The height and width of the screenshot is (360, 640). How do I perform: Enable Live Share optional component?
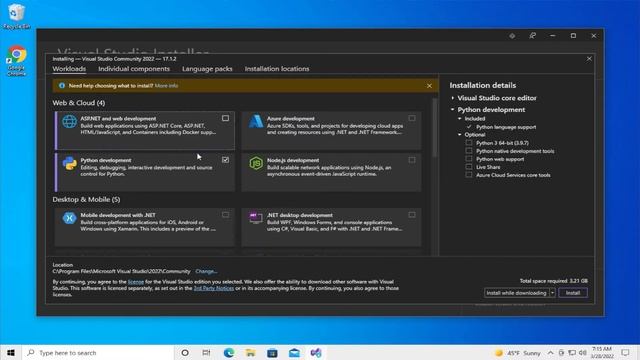[469, 167]
